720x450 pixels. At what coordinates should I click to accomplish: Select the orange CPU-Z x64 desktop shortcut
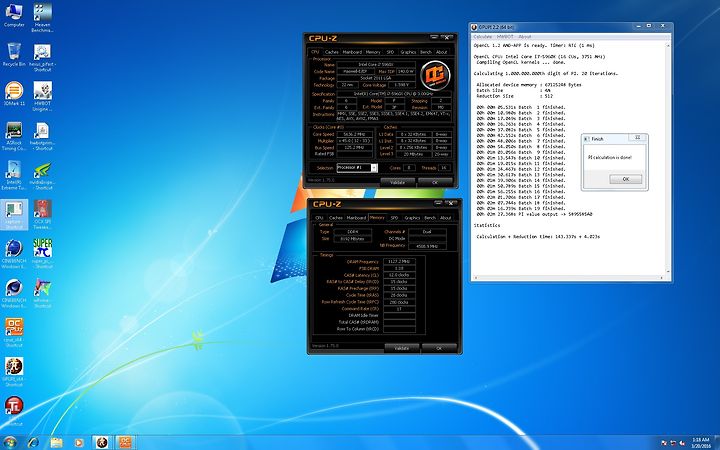pyautogui.click(x=14, y=332)
